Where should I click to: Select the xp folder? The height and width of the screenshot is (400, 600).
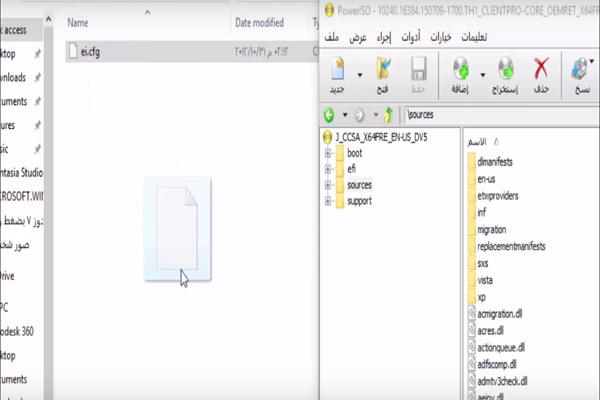481,297
